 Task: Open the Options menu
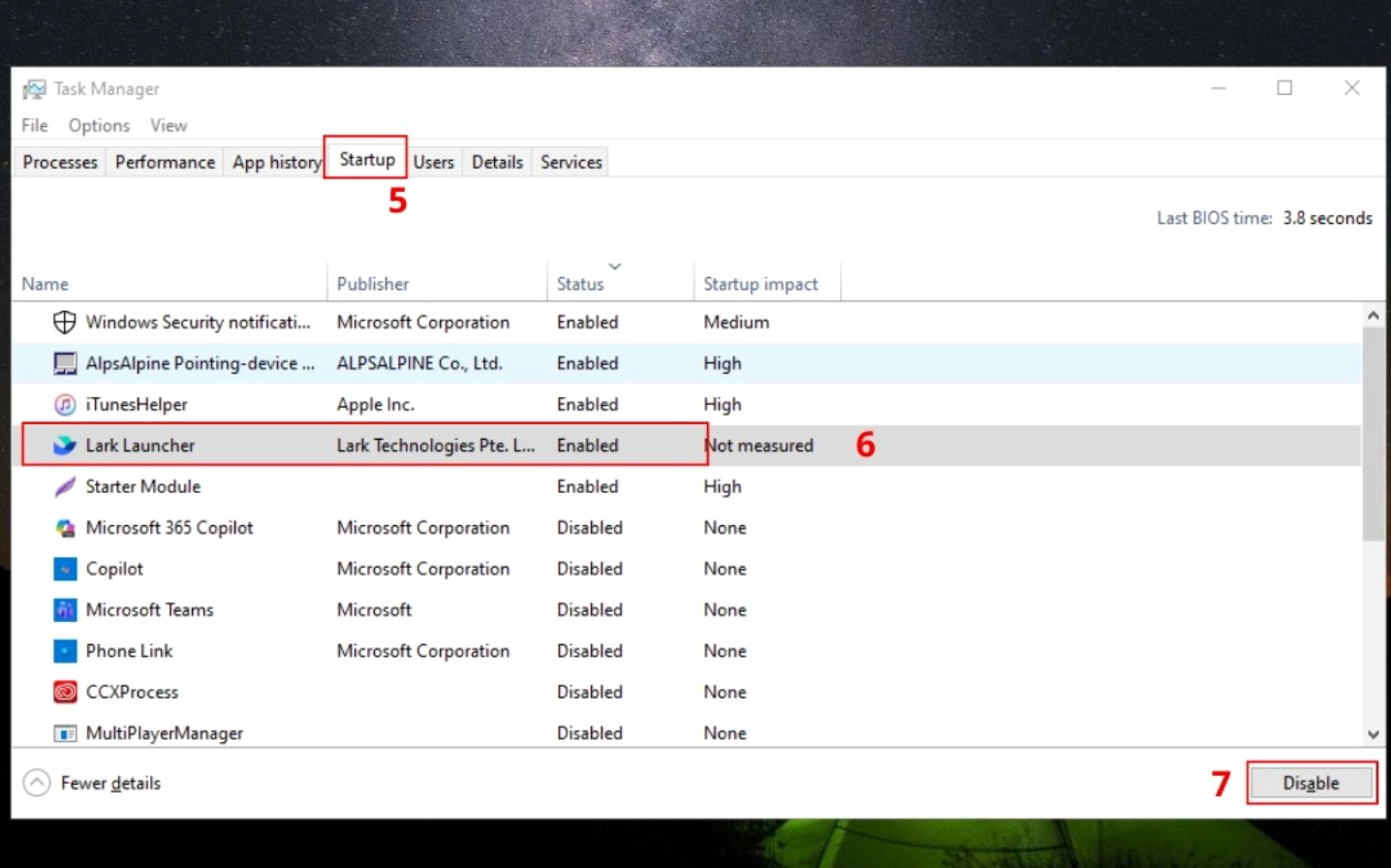pyautogui.click(x=98, y=125)
